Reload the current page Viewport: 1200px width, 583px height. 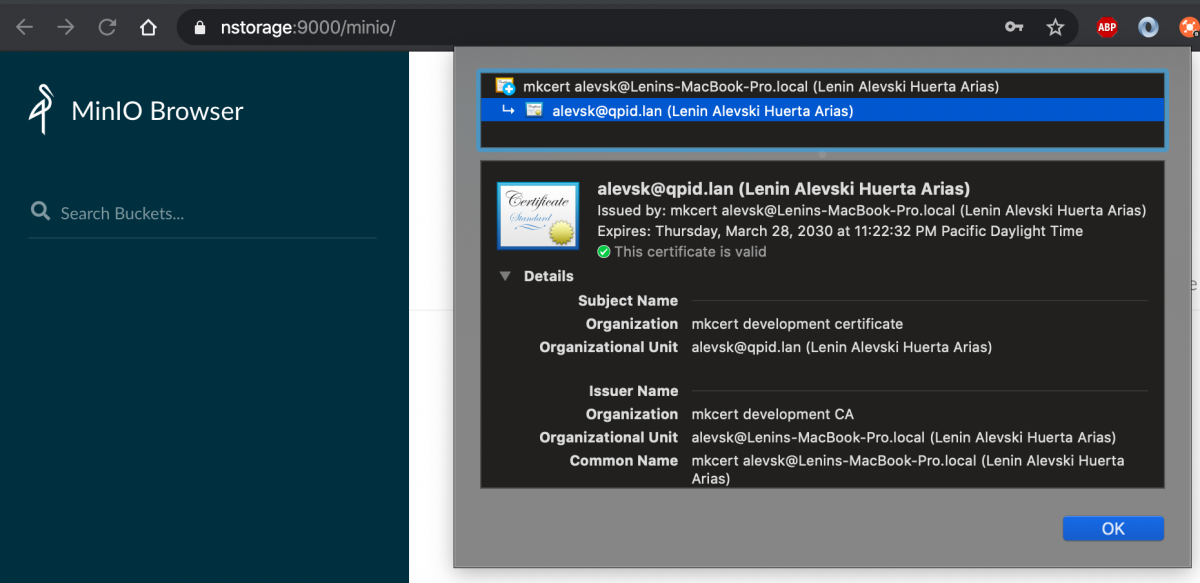[107, 27]
